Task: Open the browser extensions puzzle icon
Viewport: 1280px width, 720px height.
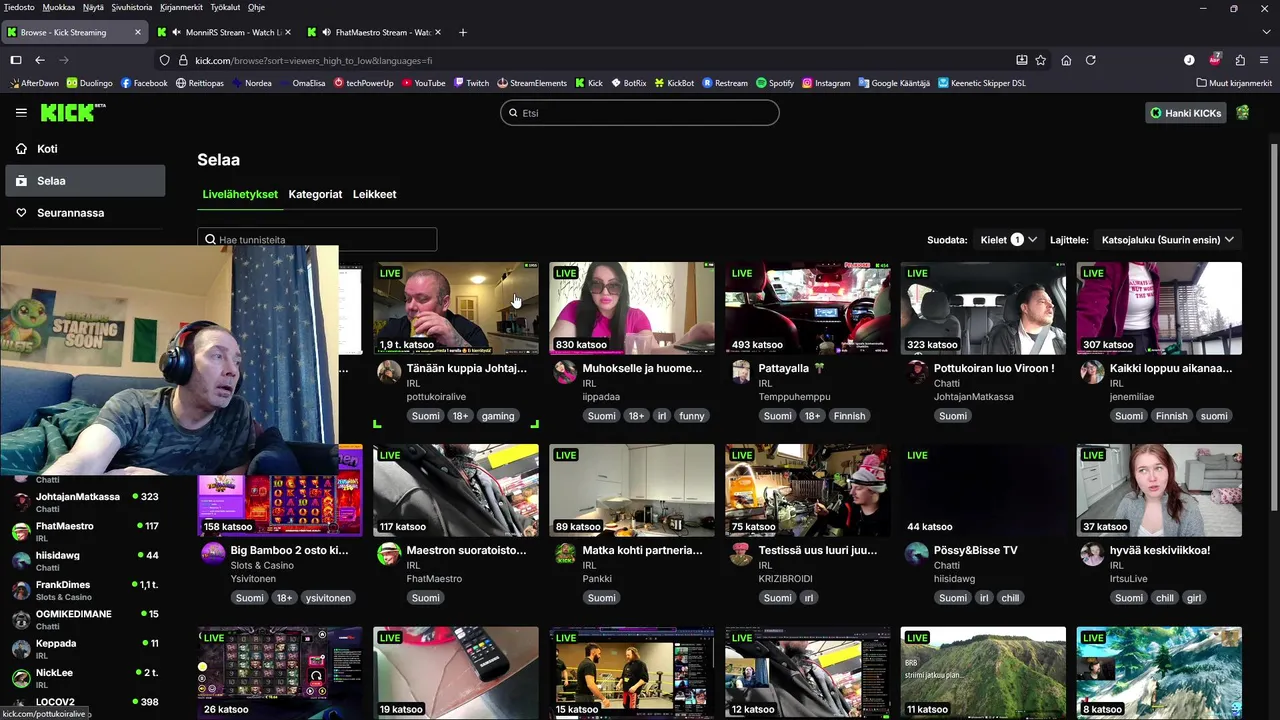Action: 1240,60
